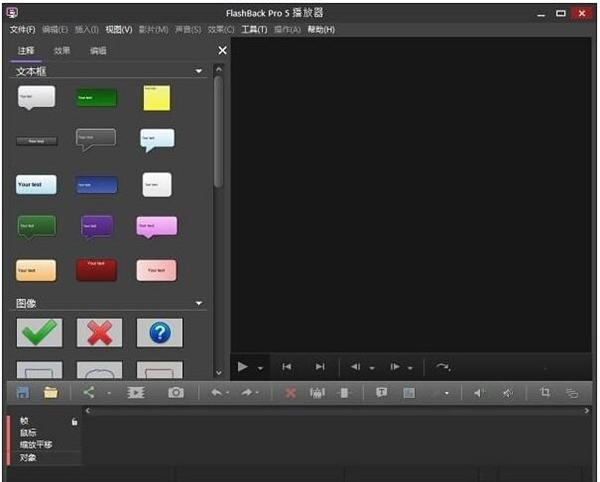Collapse the 文本框 section arrow
The image size is (600, 482).
pyautogui.click(x=199, y=72)
